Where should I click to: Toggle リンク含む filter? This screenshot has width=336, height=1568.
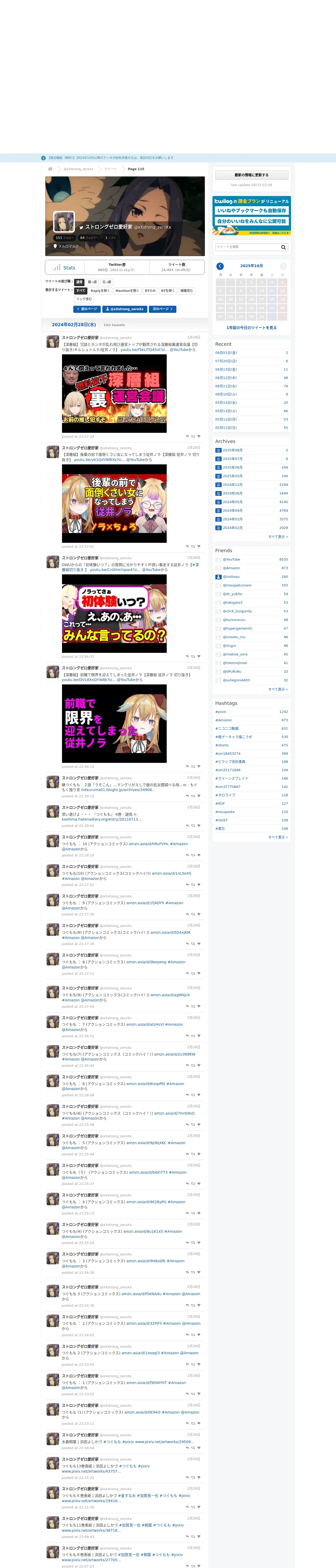(x=84, y=299)
